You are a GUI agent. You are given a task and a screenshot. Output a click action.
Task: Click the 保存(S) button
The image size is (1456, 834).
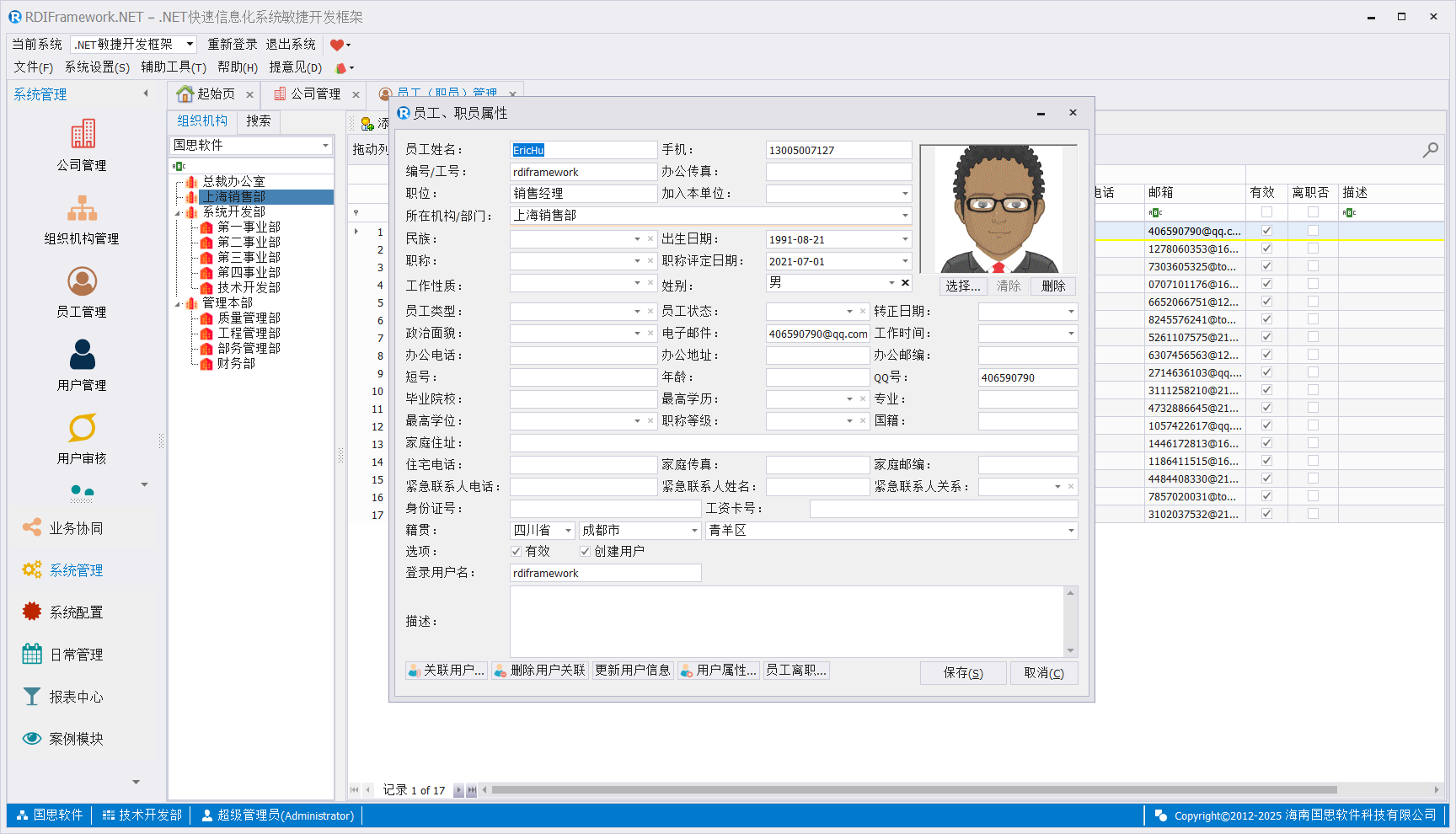pos(963,673)
